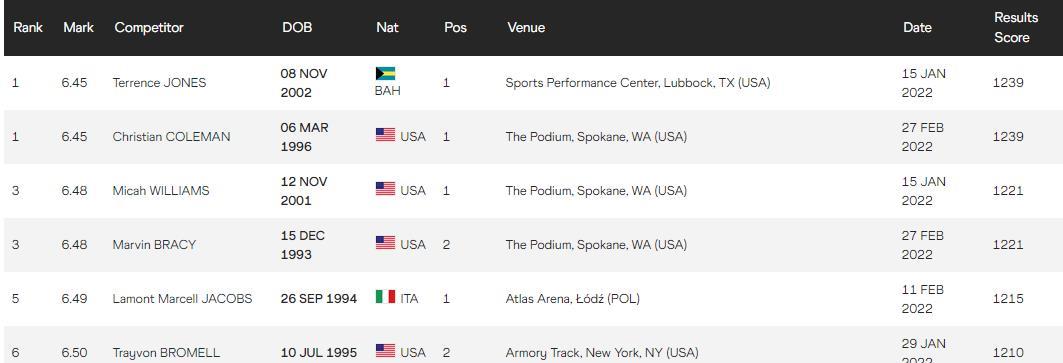Open Lamont Marcell JACOBS profile link
Screen dimensions: 1063x363
coord(182,299)
